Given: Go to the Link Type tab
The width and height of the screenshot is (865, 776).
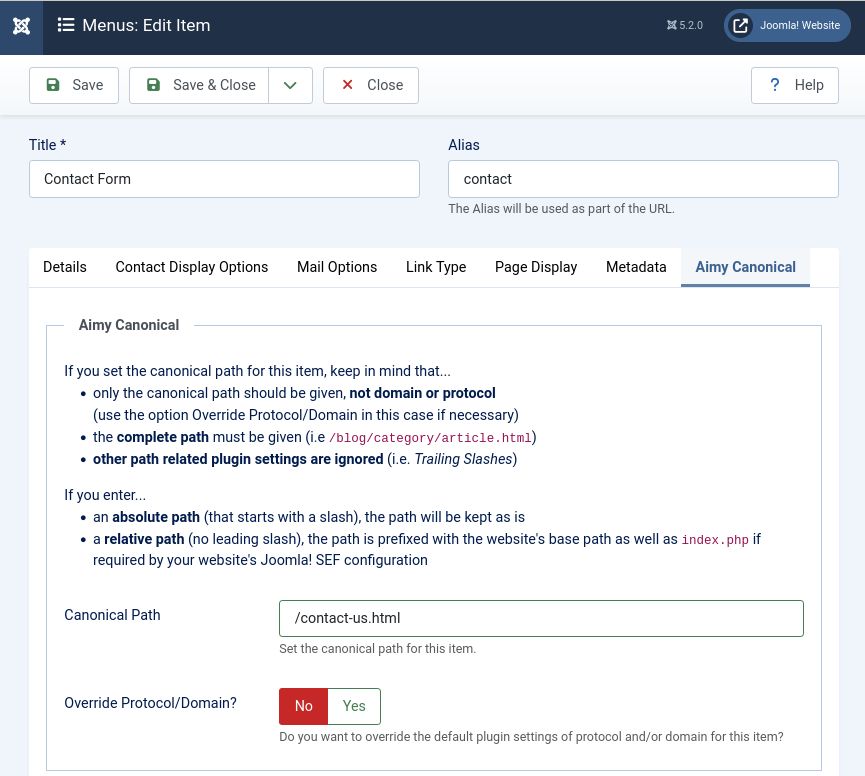Looking at the screenshot, I should pyautogui.click(x=436, y=267).
